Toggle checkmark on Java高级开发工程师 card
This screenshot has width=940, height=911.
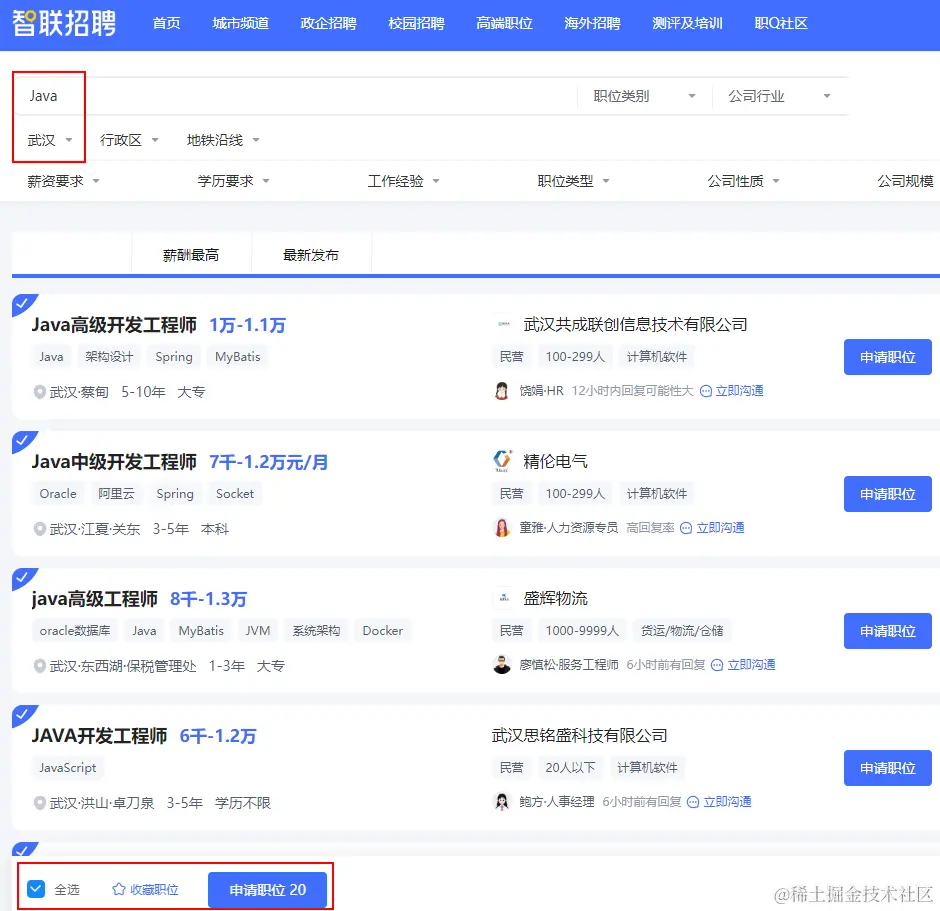(x=23, y=303)
